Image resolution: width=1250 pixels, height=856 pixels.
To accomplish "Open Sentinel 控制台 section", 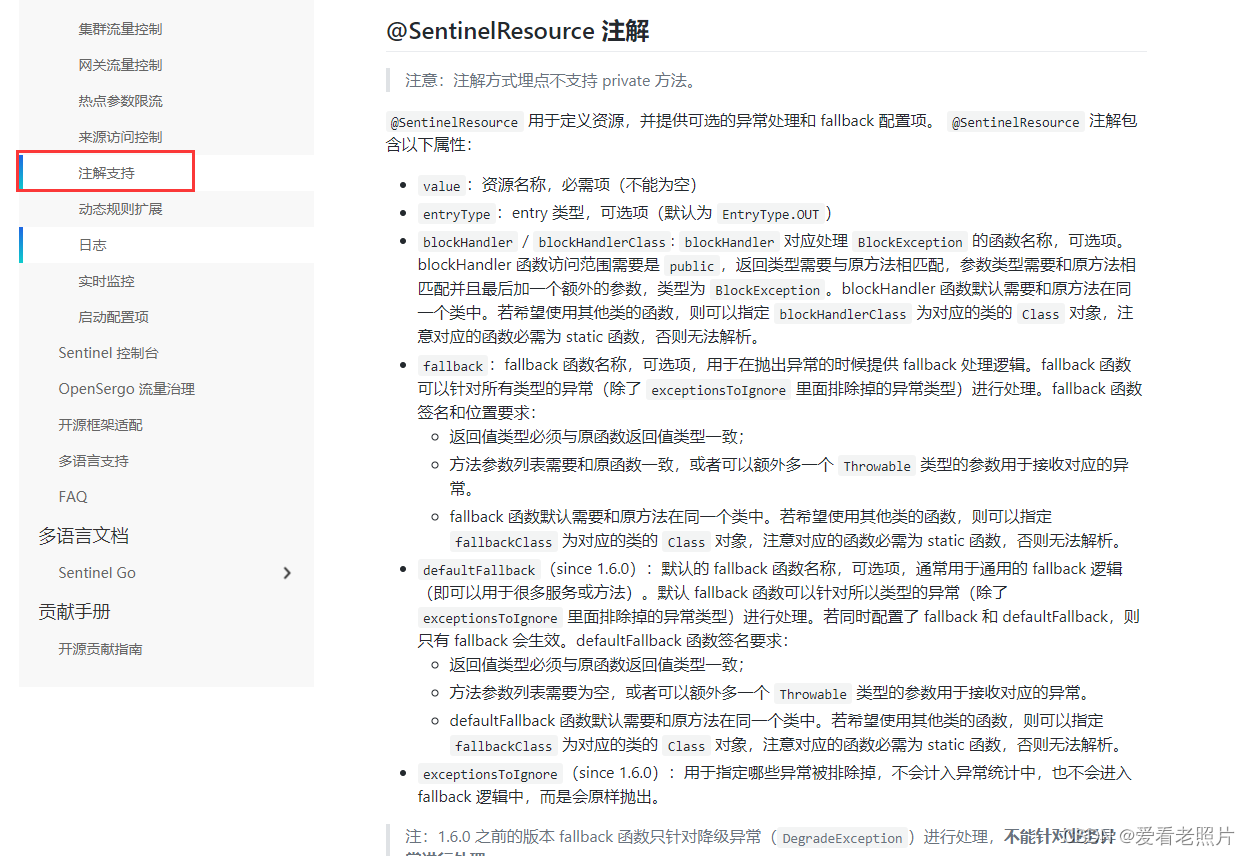I will coord(108,353).
